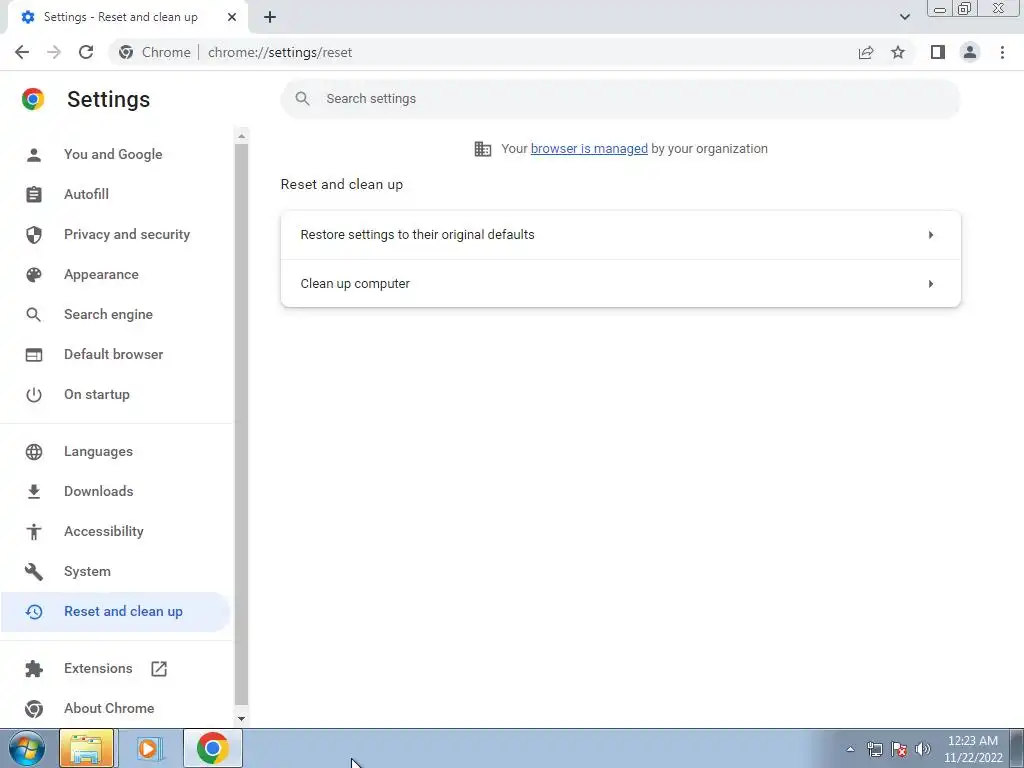Open Default browser settings

pos(114,354)
